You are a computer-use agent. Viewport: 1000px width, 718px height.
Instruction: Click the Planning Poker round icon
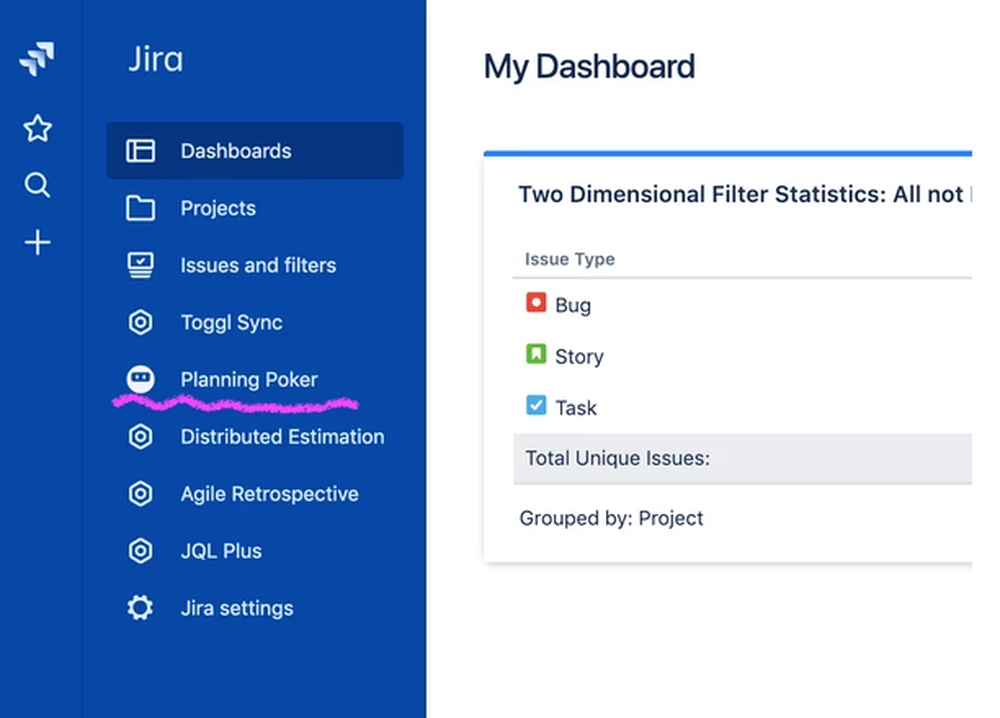pos(140,379)
